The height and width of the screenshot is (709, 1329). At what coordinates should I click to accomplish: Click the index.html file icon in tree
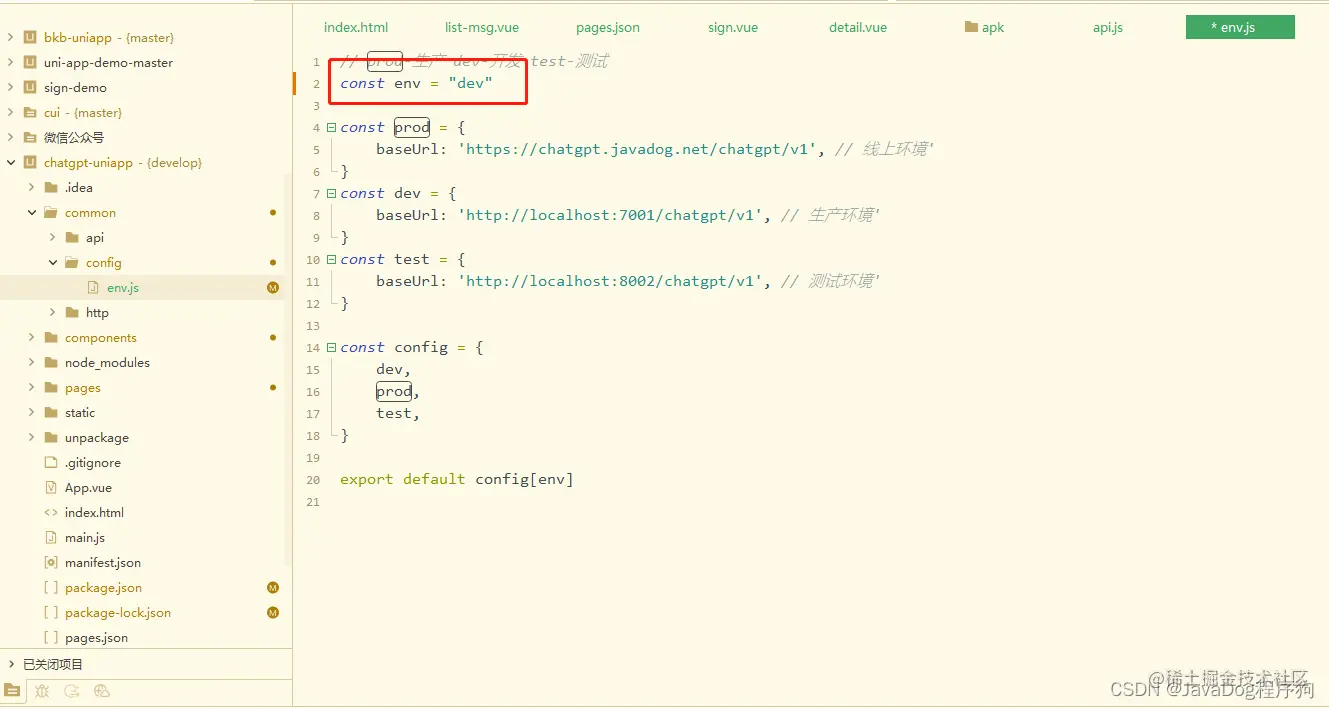click(x=51, y=512)
